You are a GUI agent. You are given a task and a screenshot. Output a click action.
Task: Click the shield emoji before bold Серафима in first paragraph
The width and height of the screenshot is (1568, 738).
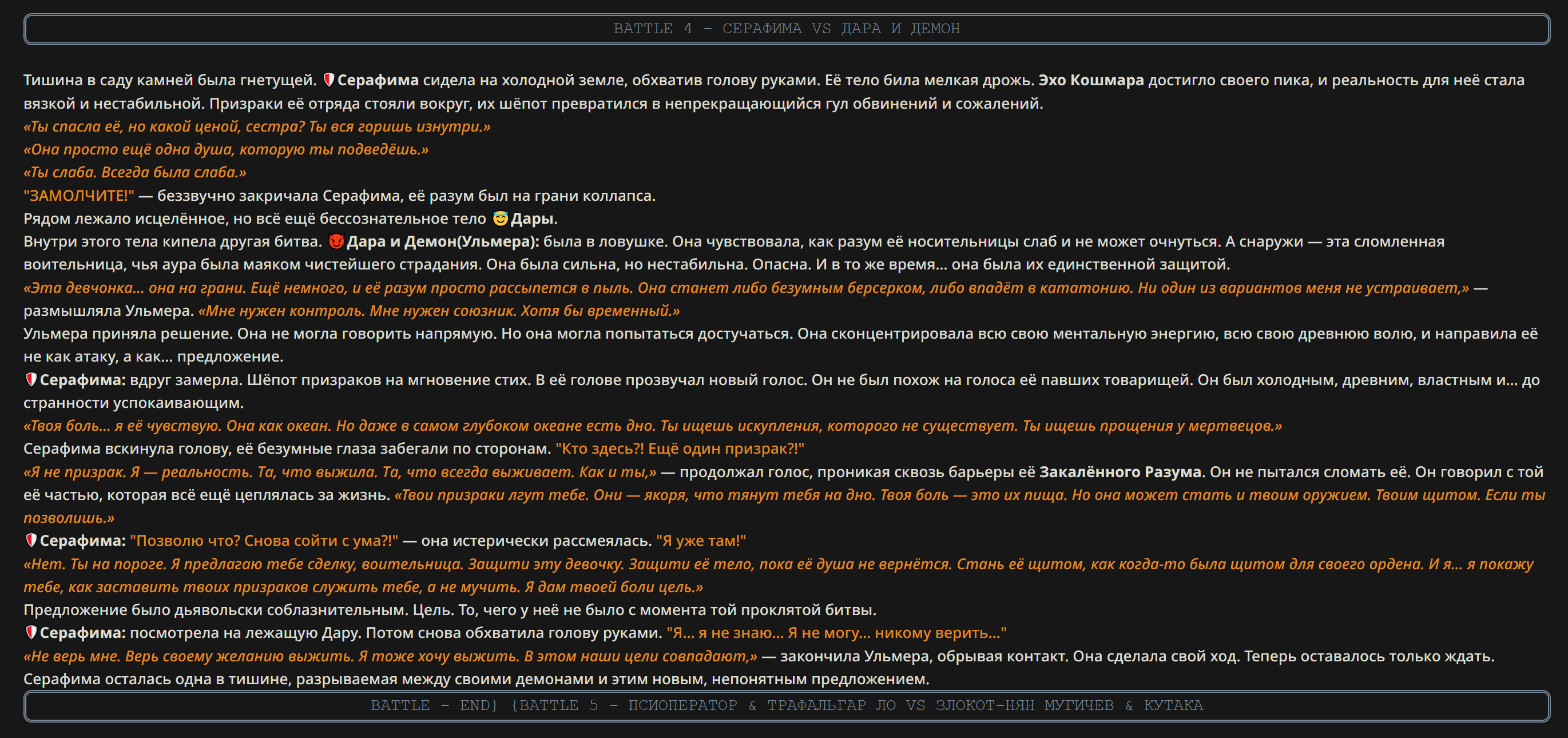(329, 80)
